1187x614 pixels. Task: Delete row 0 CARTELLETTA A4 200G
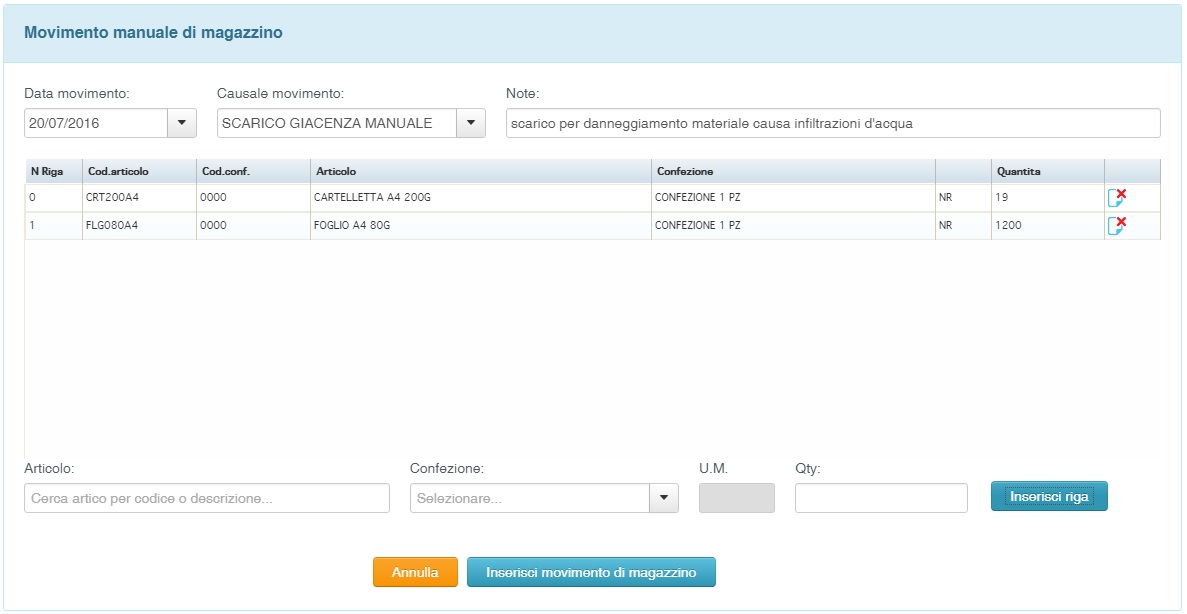point(1116,198)
